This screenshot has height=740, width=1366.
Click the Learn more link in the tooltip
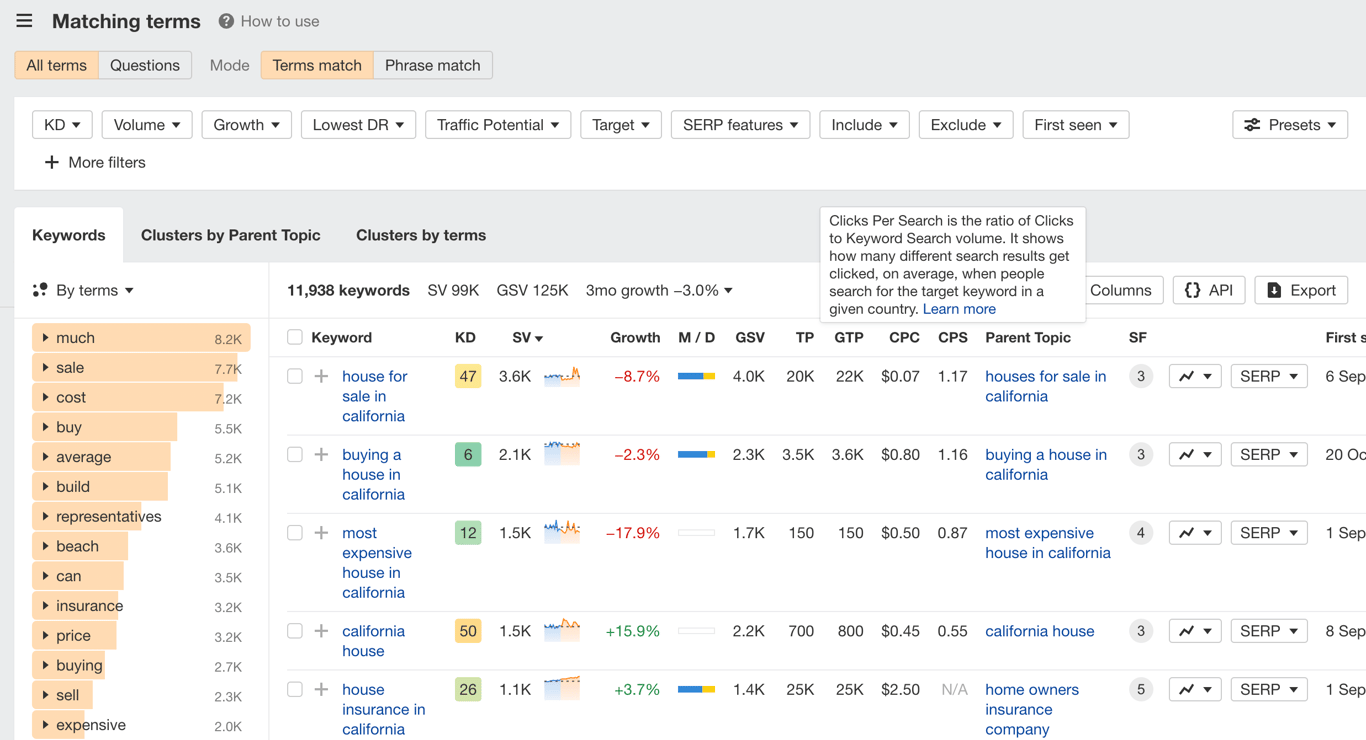(958, 309)
